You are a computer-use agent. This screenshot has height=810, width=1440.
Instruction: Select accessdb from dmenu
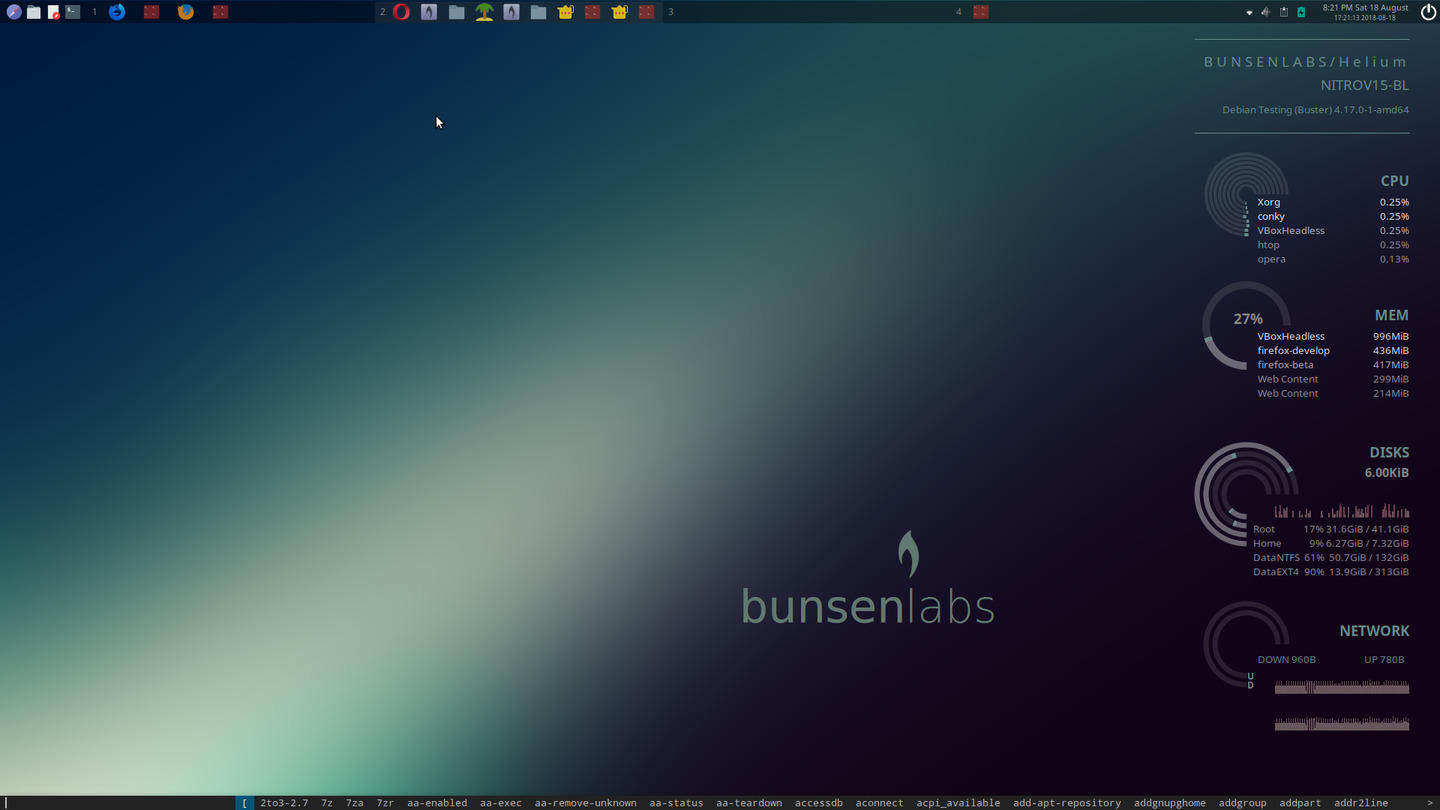819,803
